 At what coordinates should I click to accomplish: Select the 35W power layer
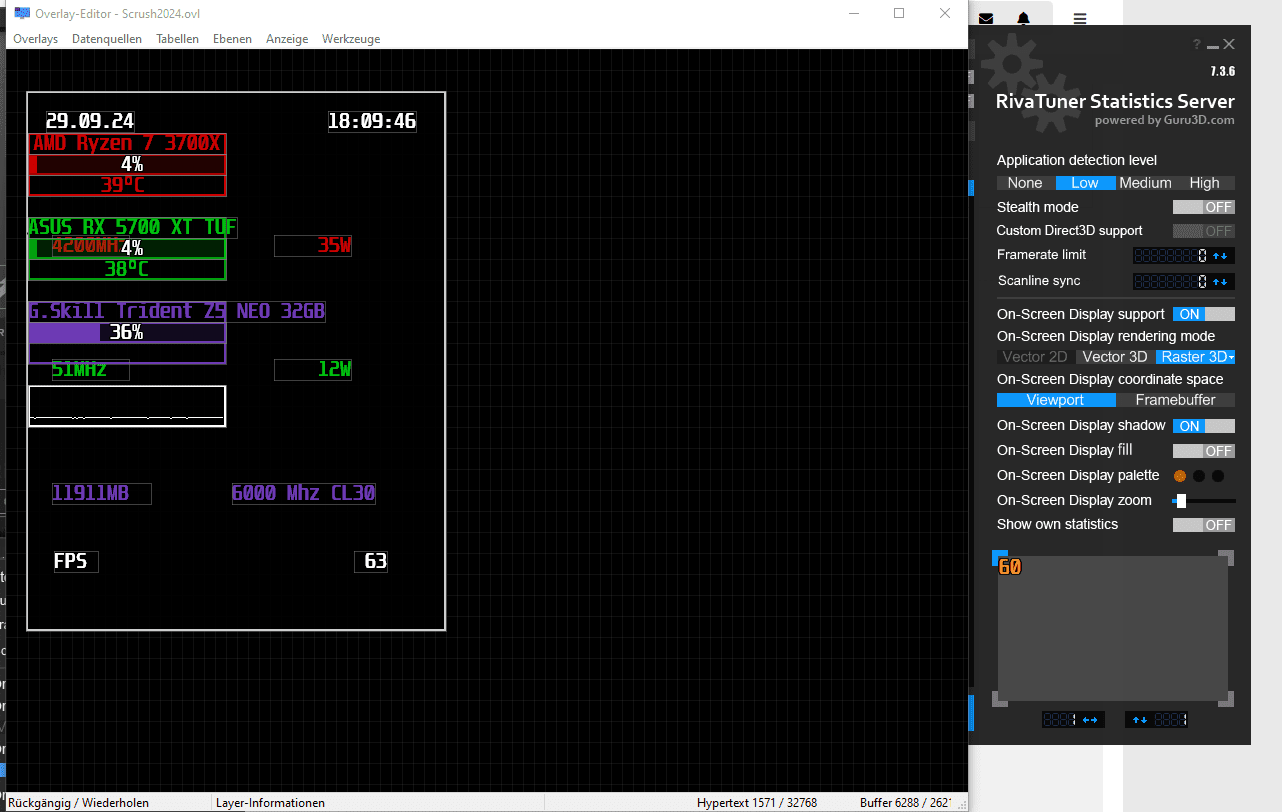tap(313, 246)
